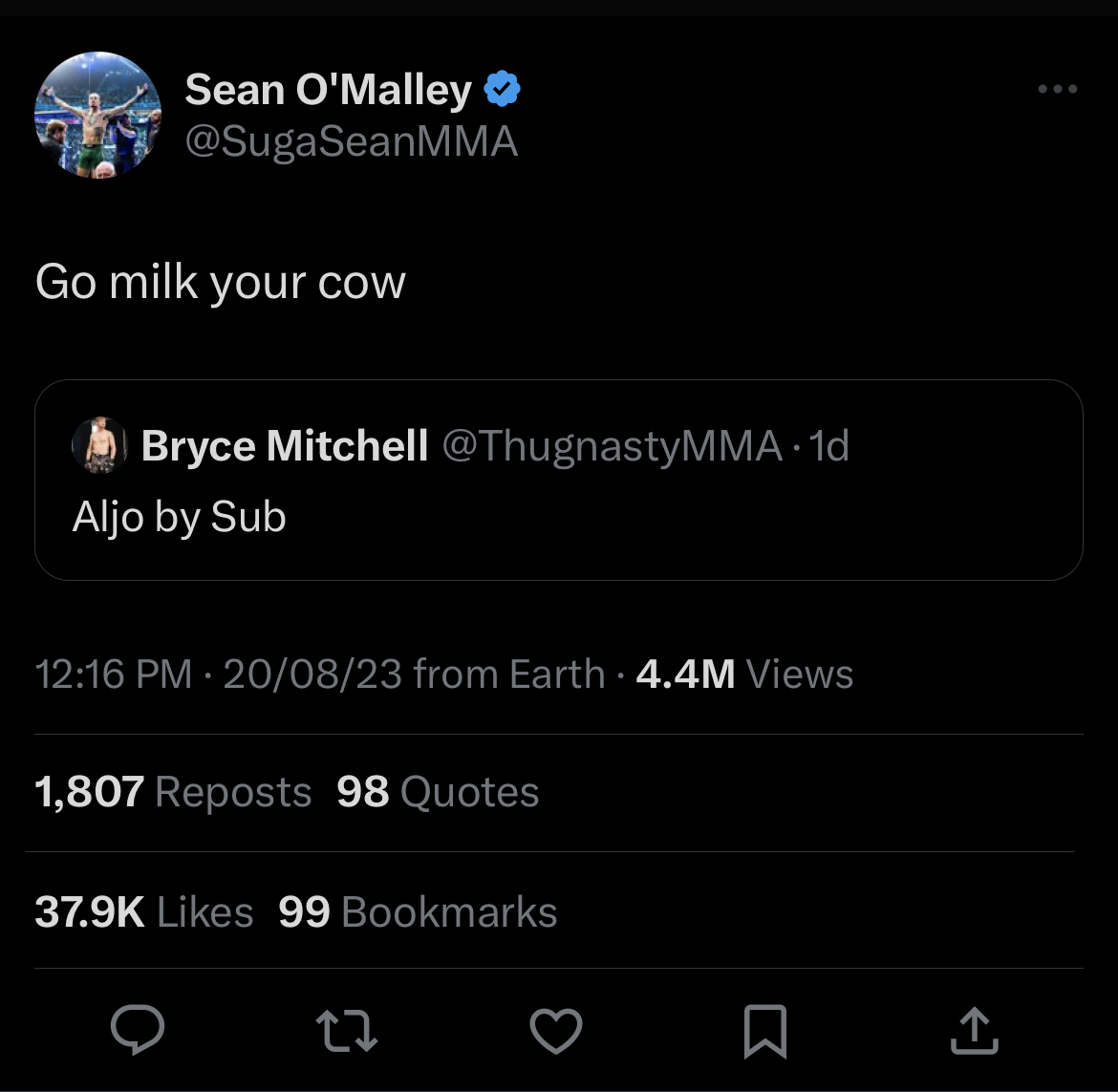This screenshot has width=1118, height=1092.
Task: Bookmark this tweet
Action: pyautogui.click(x=764, y=1031)
